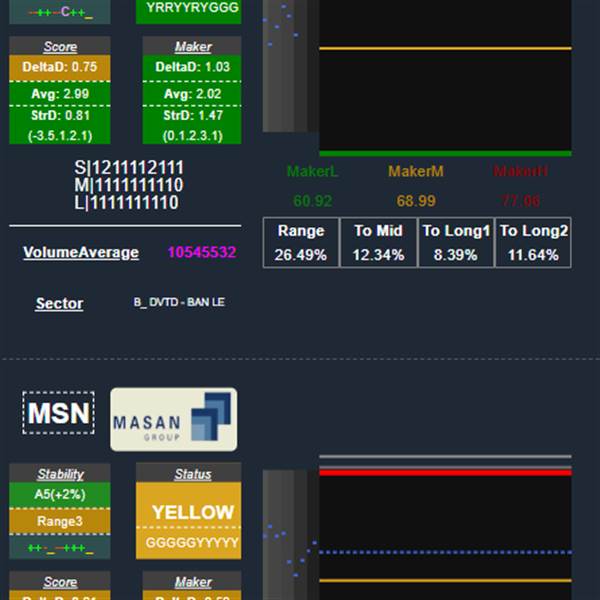Click the Sector label
600x600 pixels.
[x=59, y=303]
